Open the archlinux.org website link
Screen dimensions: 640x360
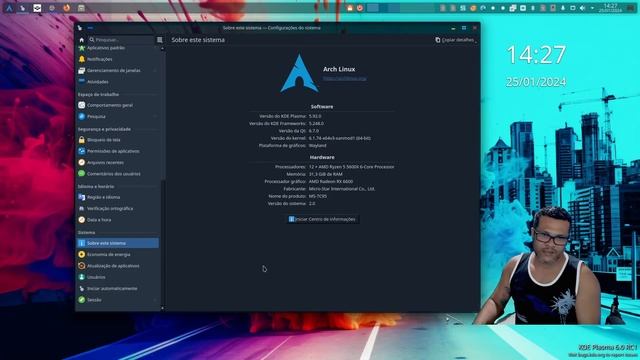pos(345,78)
